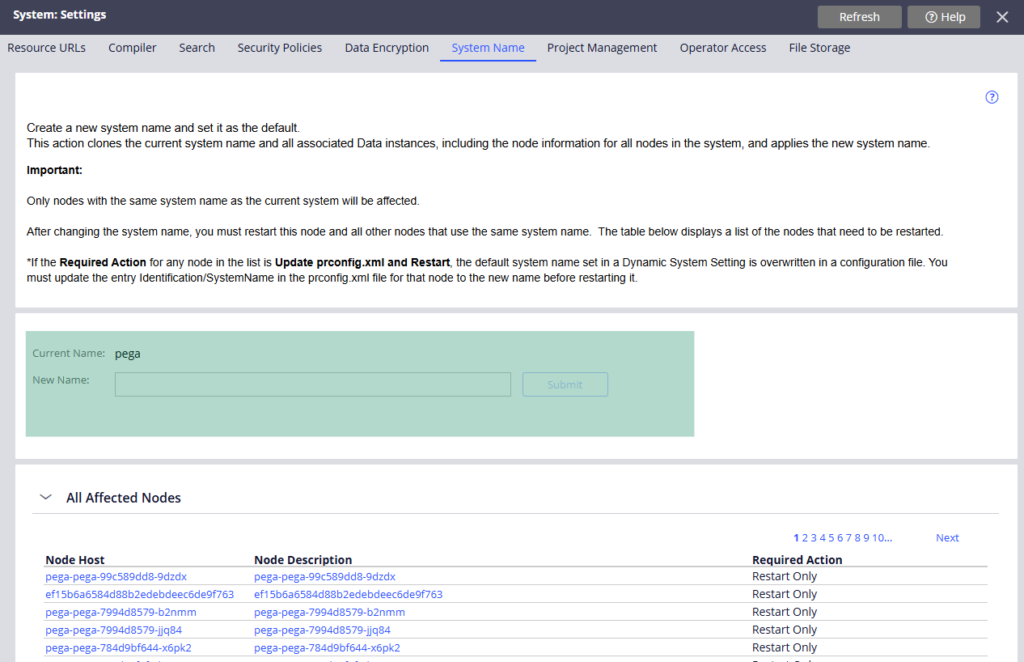The image size is (1024, 662).
Task: Select the System Name tab
Action: [488, 48]
